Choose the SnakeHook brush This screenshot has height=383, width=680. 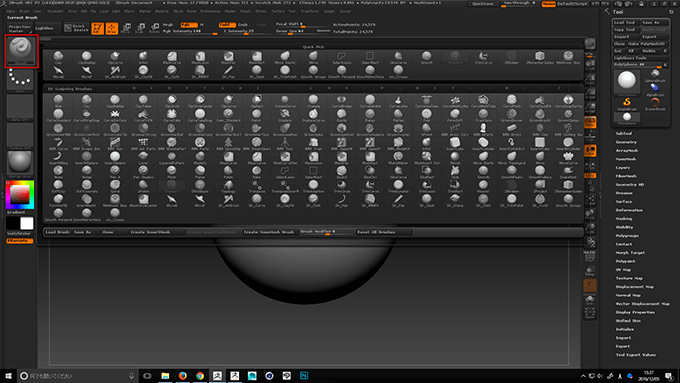tap(568, 172)
